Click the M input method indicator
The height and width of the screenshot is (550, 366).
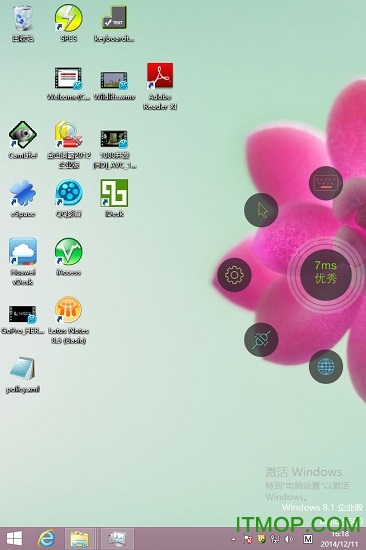click(x=308, y=539)
